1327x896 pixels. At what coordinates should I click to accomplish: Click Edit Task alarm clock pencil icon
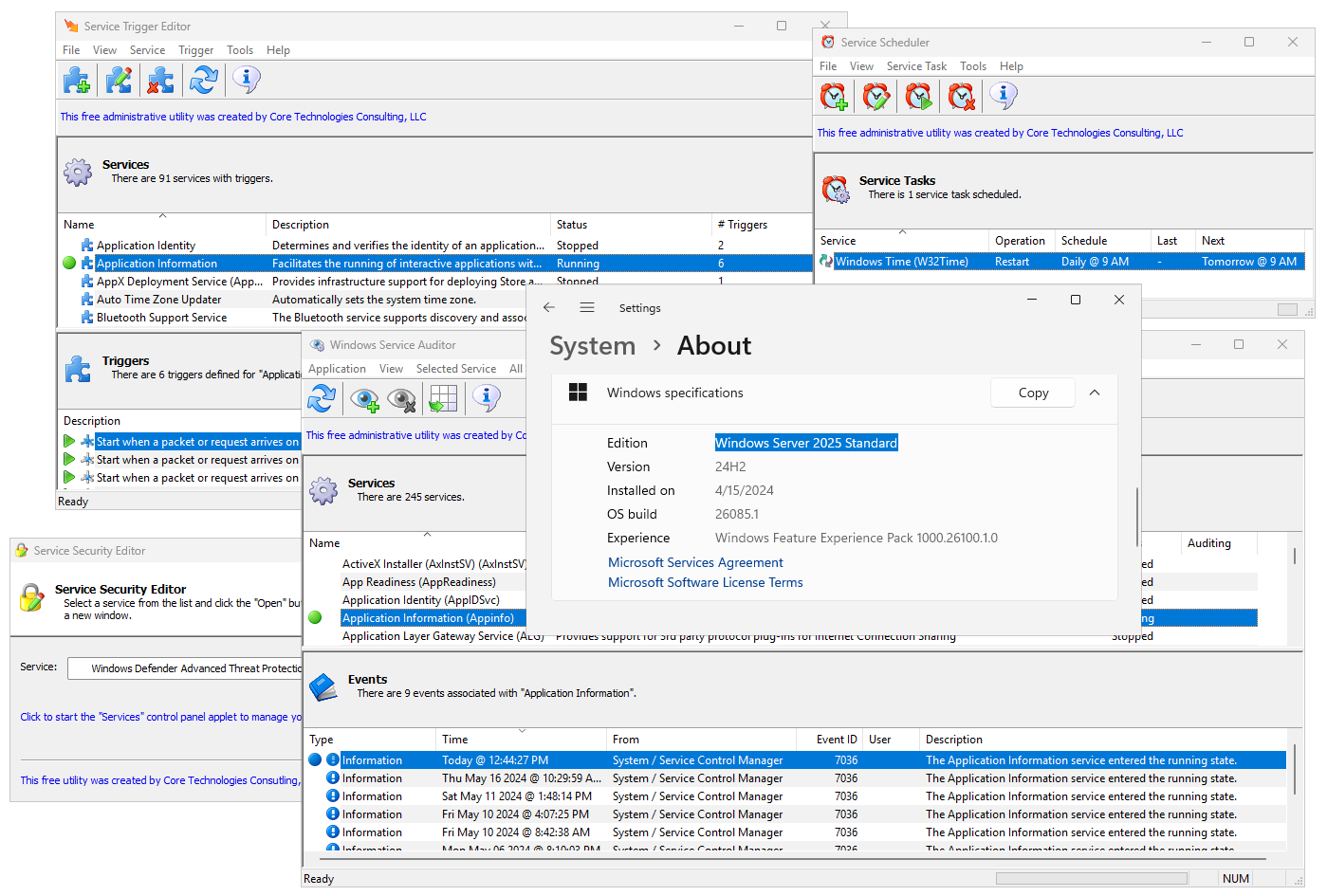(876, 96)
